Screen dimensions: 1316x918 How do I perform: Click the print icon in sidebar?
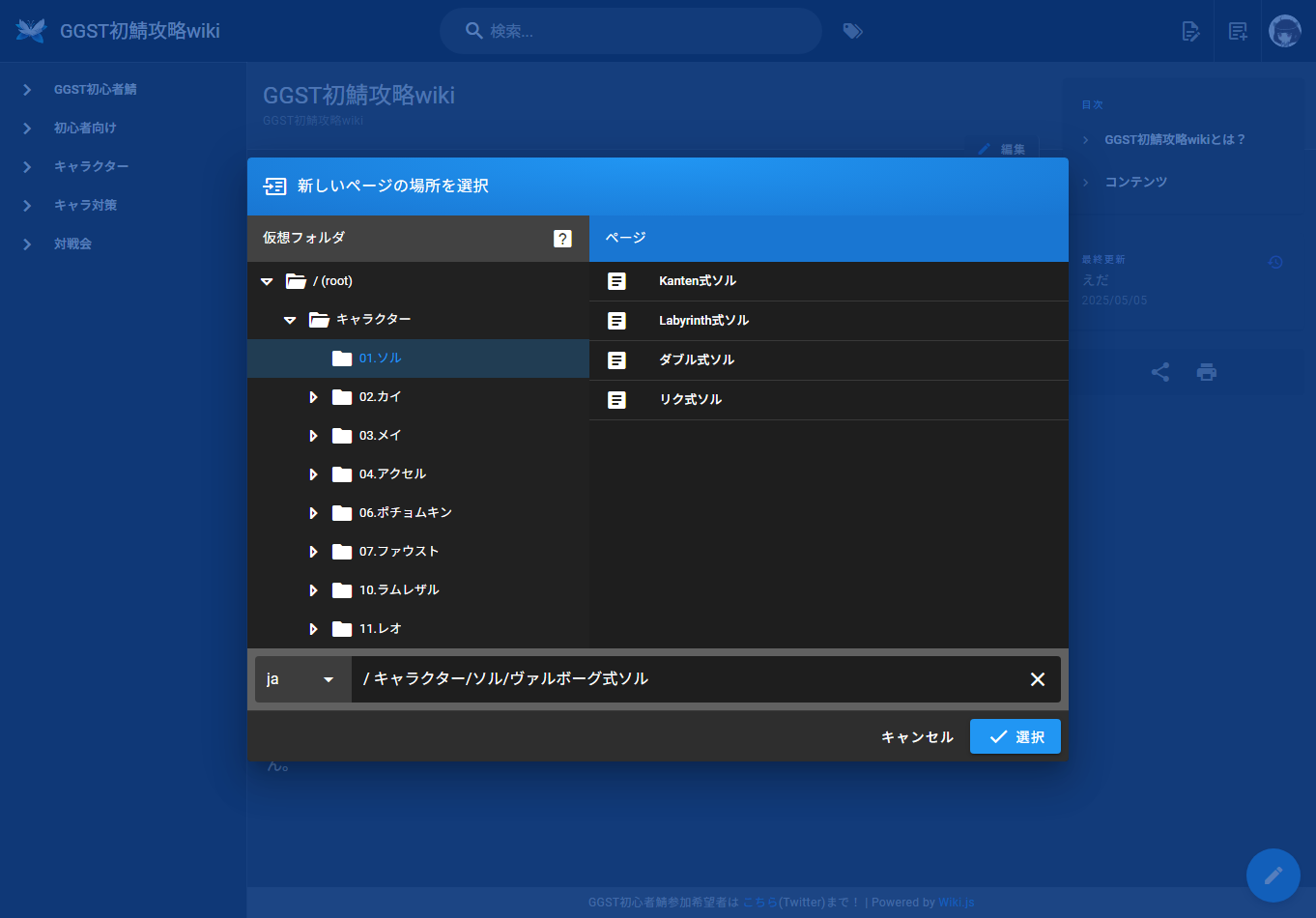pos(1207,372)
